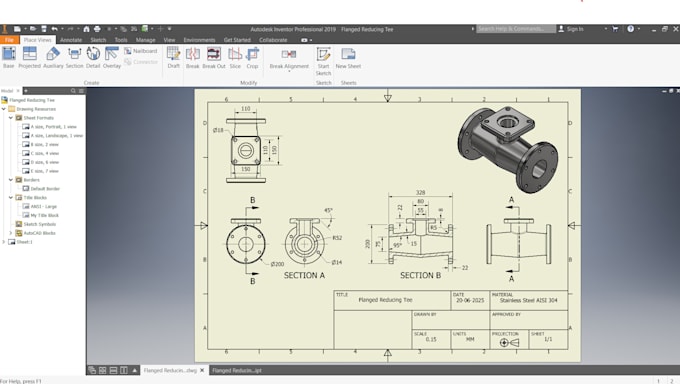Click the tile windows icon in document bar
Viewport: 680px width, 384px height.
(102, 370)
